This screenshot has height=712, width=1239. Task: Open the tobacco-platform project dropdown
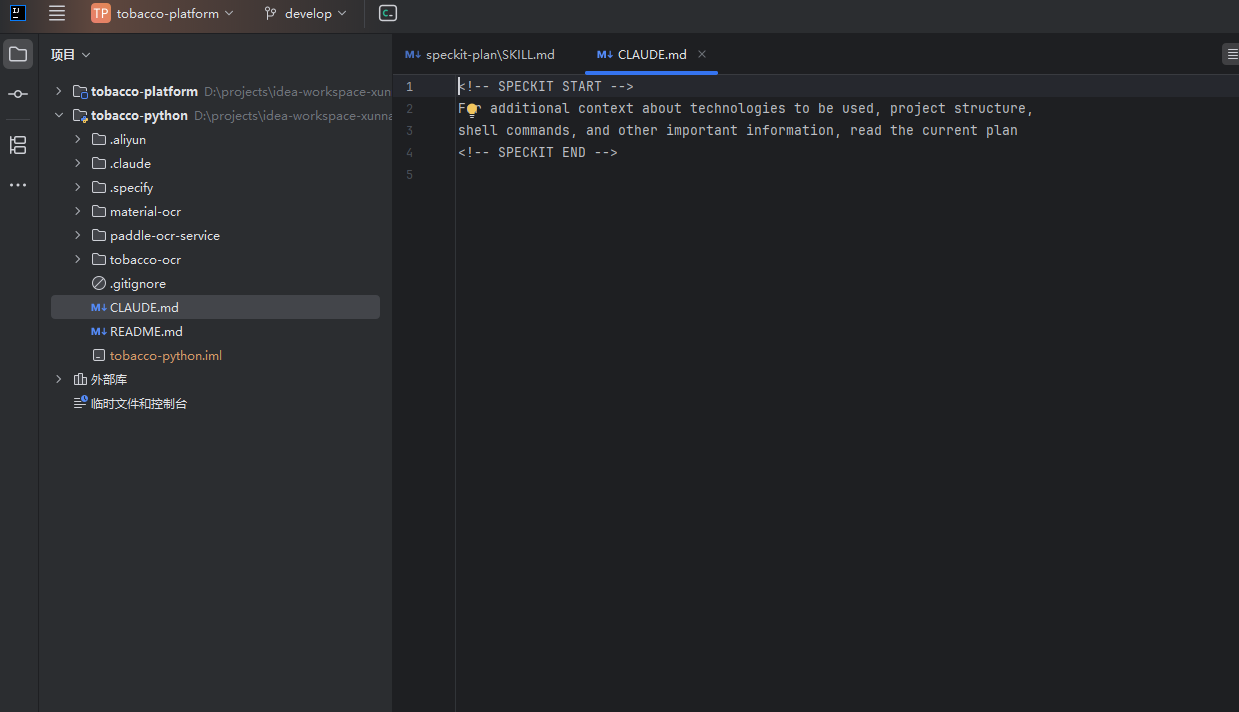163,13
